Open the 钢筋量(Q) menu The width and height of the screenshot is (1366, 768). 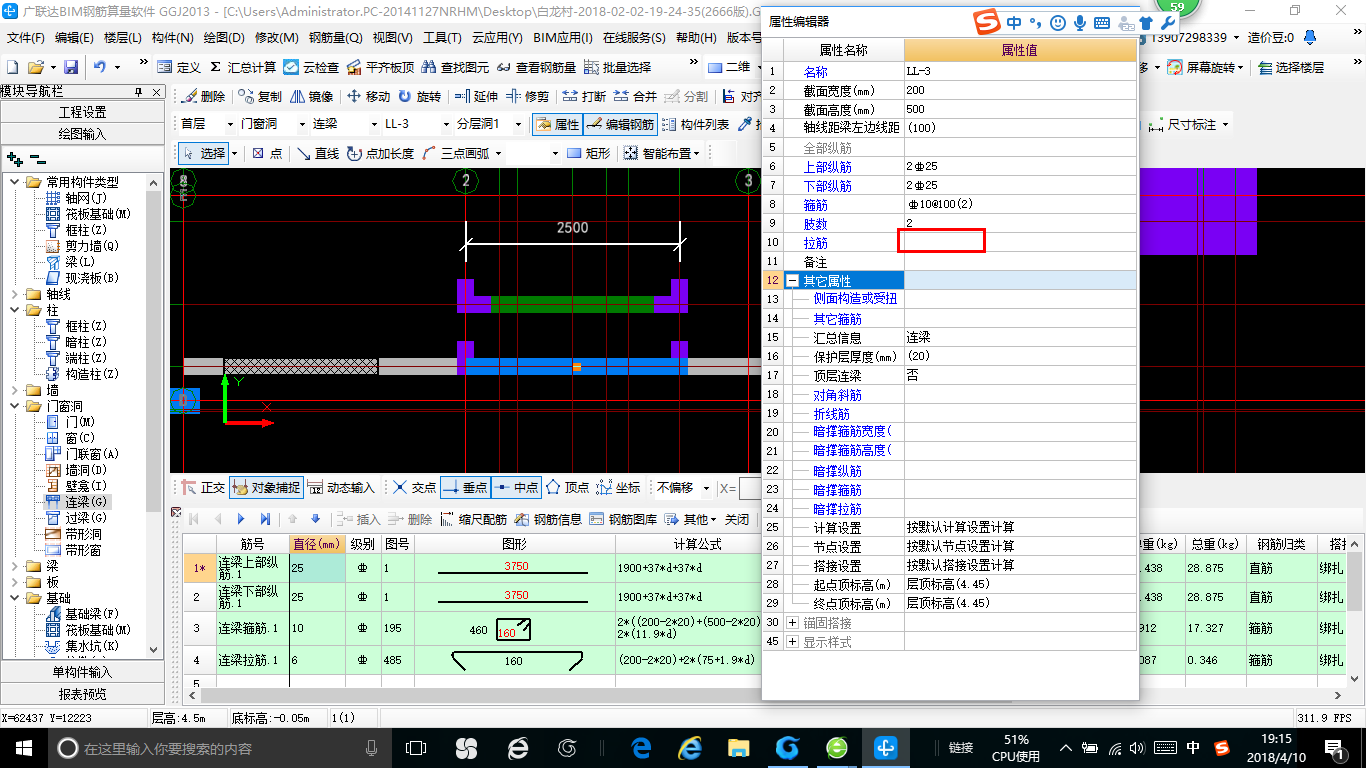[x=336, y=38]
